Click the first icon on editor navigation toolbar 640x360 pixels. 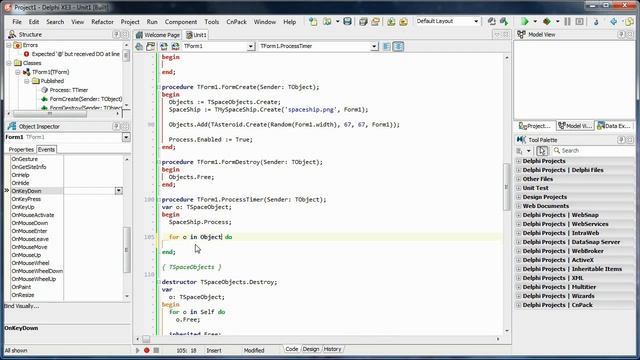(x=139, y=47)
